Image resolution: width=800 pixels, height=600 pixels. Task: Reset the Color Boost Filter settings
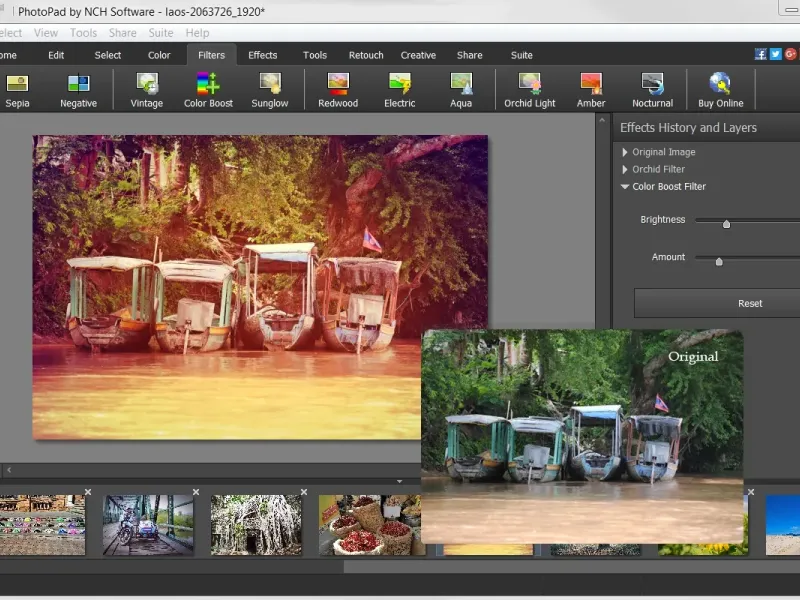coord(717,303)
